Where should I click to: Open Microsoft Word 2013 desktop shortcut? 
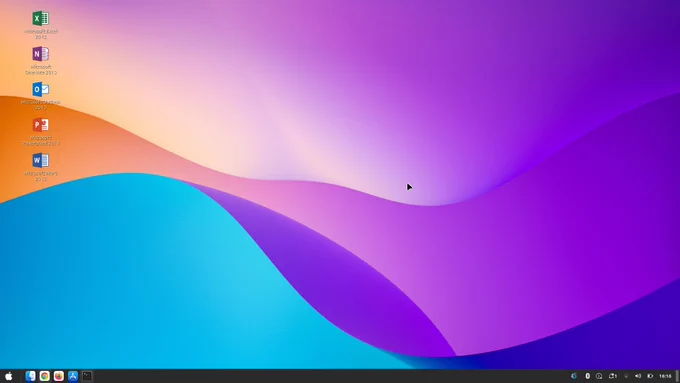(40, 167)
